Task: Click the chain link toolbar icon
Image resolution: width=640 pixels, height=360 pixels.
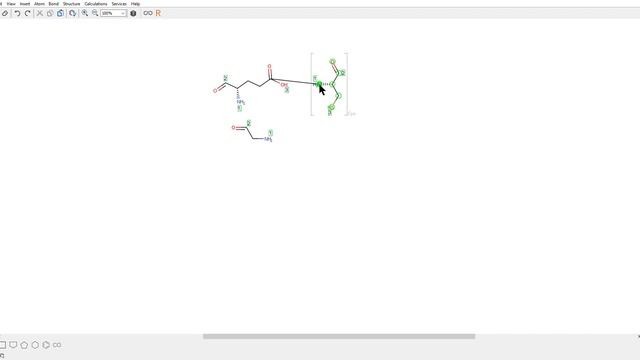Action: [x=148, y=13]
